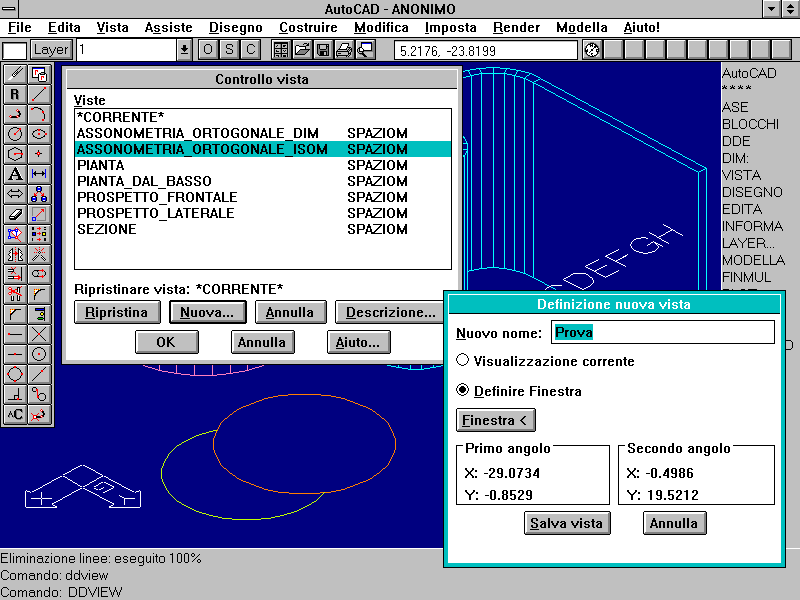Screen dimensions: 800x600
Task: Click the Nuovo nome text field
Action: [663, 332]
